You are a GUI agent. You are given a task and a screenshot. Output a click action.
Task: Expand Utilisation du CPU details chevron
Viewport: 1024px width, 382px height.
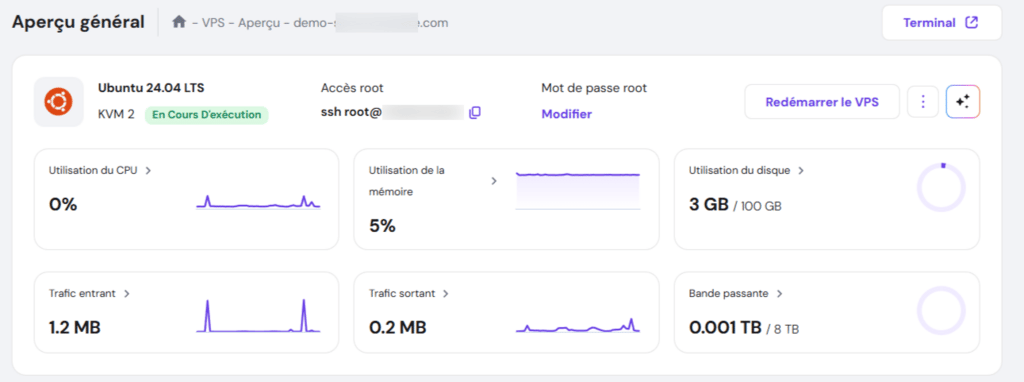pyautogui.click(x=148, y=170)
